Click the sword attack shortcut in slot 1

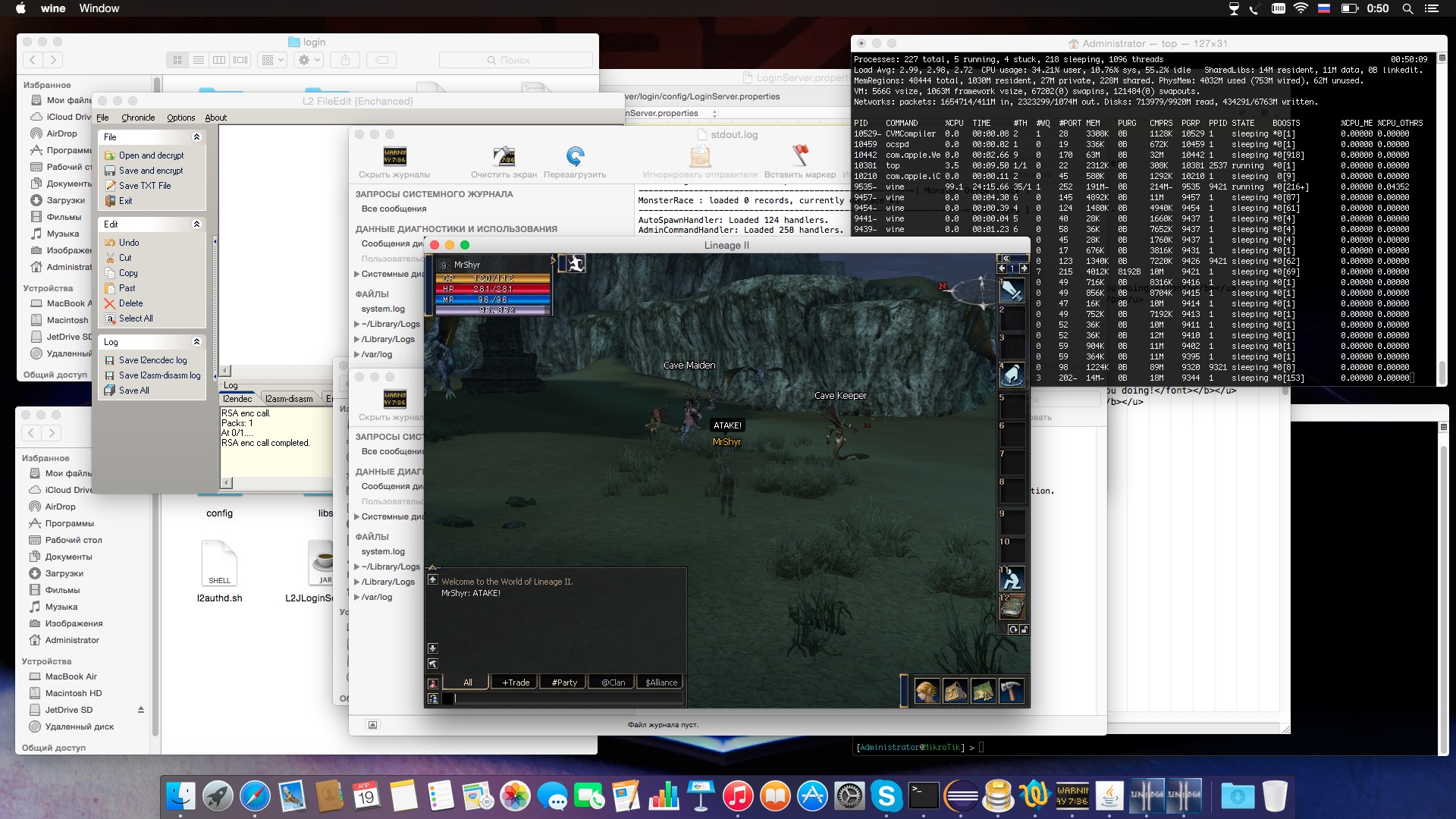tap(1012, 291)
